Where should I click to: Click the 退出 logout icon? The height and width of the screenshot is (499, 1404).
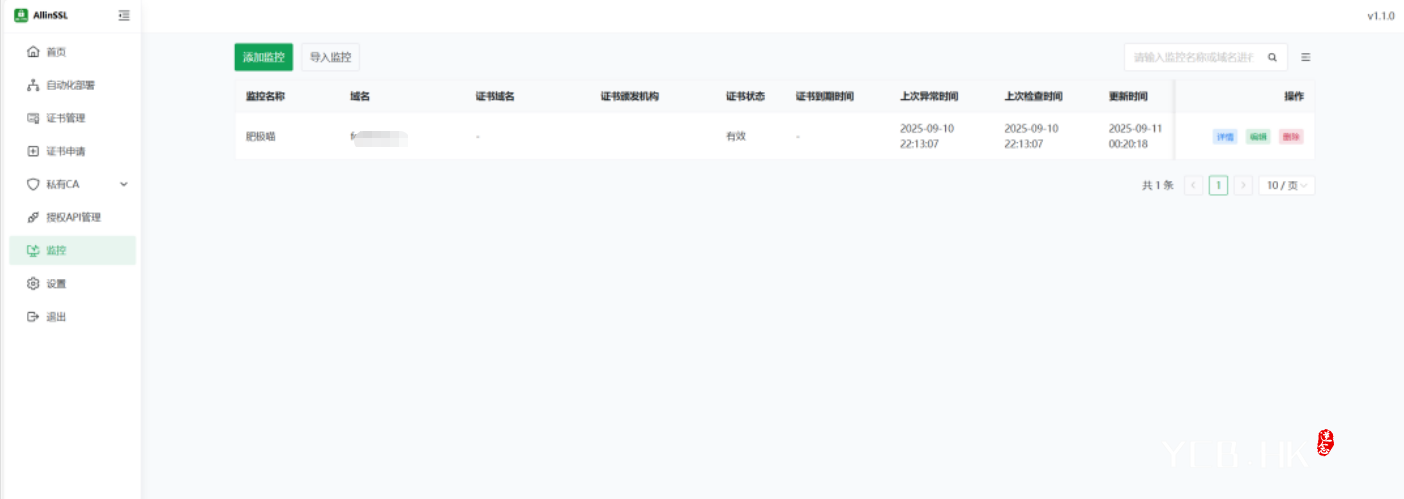[33, 317]
